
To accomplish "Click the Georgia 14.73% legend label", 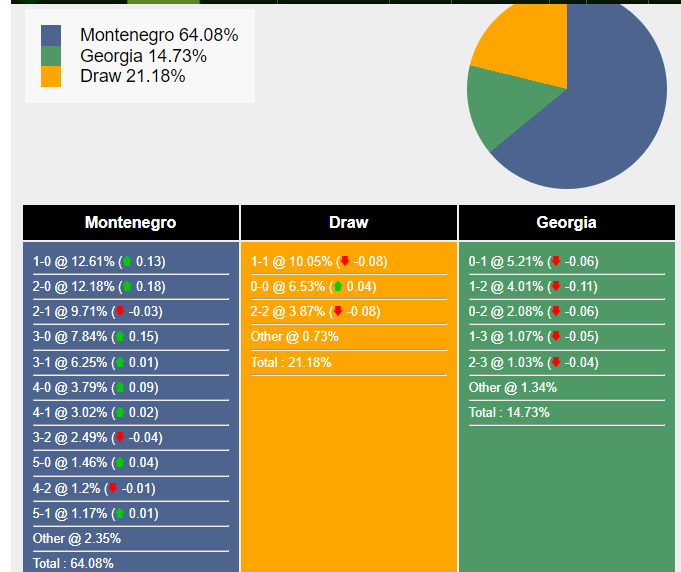I will [x=143, y=56].
